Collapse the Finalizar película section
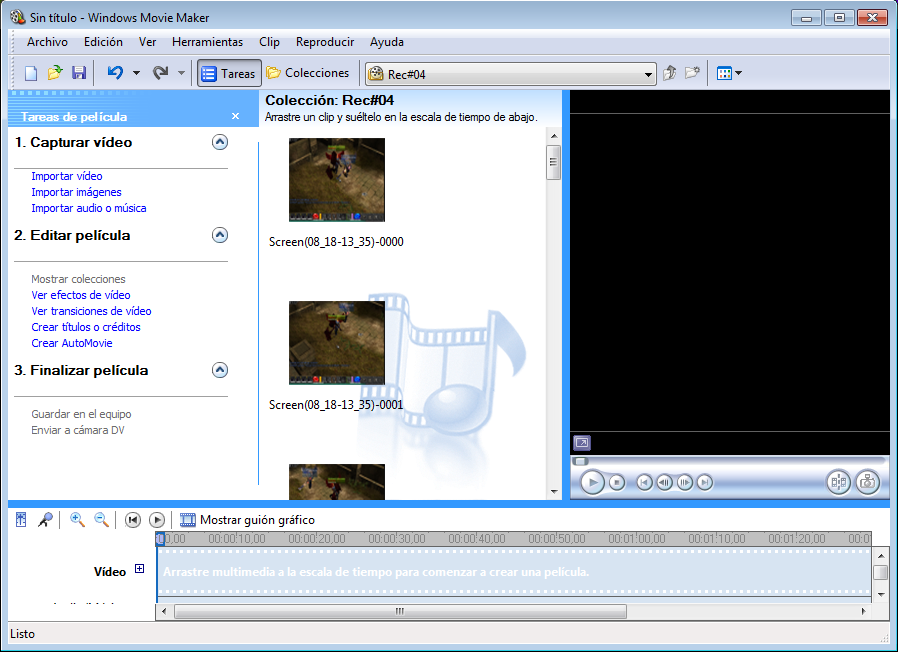This screenshot has width=898, height=652. (220, 370)
